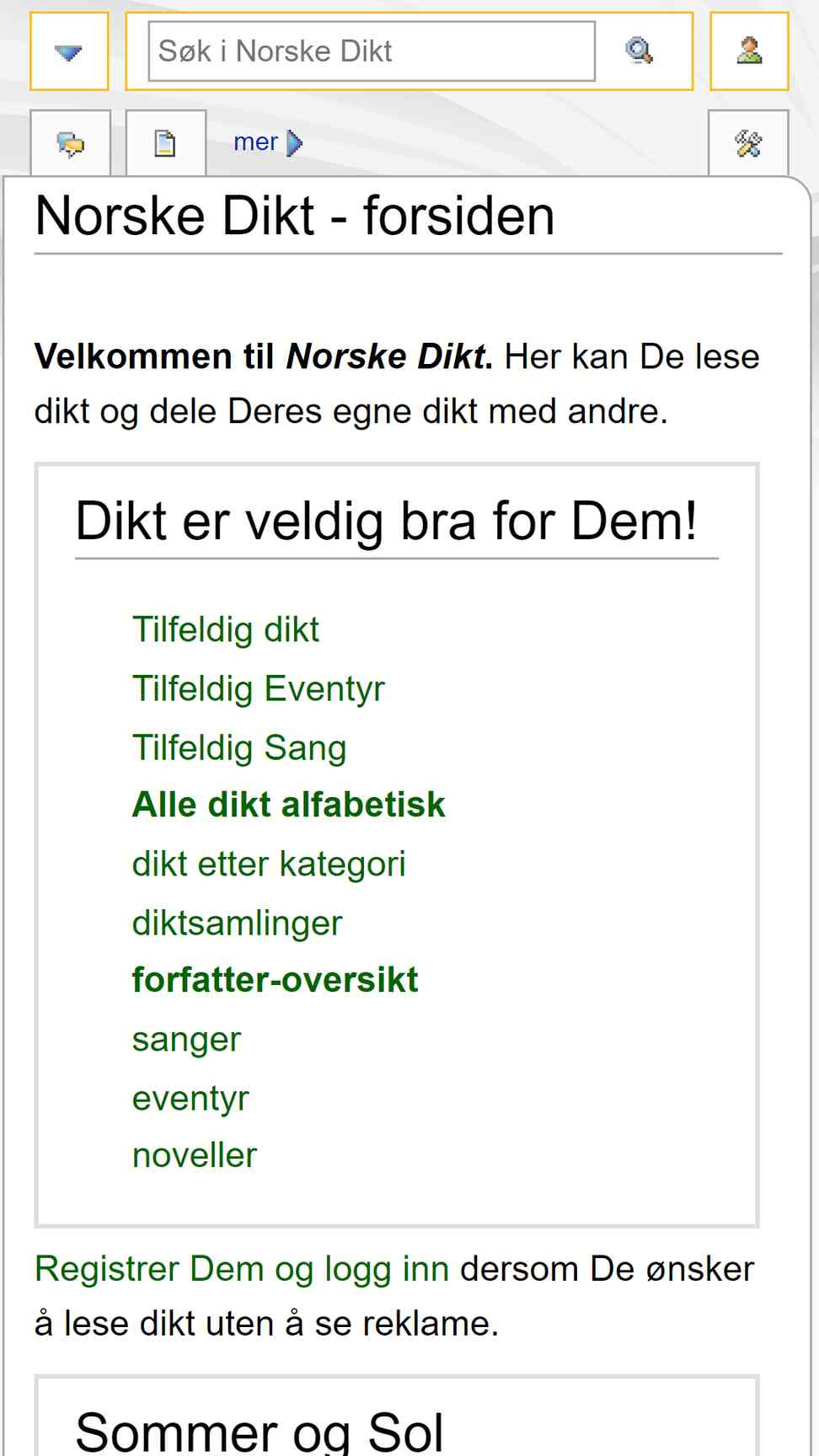Open the Tilfeldig Eventyr link
Screen dimensions: 819x1456
point(258,688)
